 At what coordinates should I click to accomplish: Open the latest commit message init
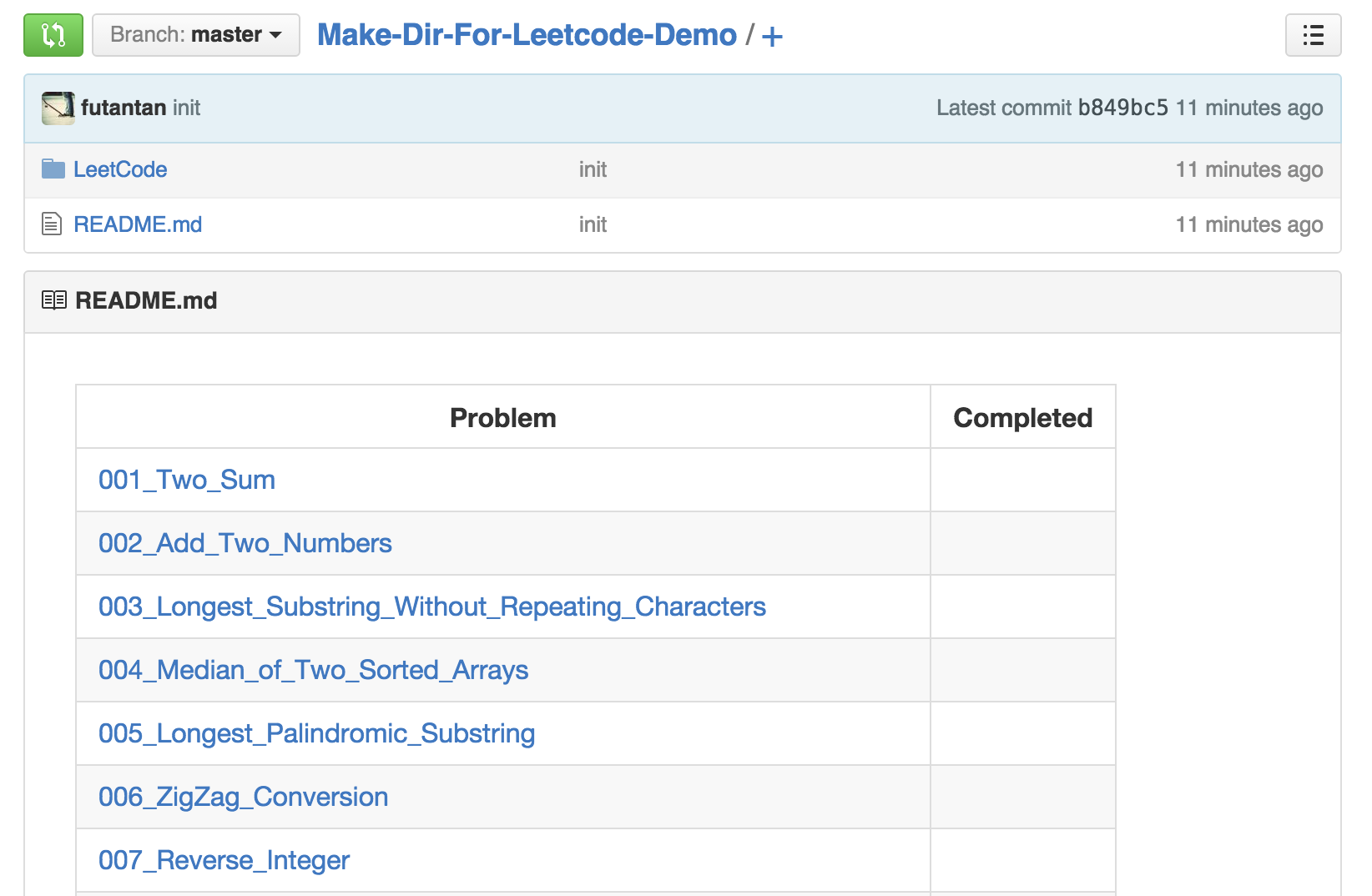click(186, 108)
